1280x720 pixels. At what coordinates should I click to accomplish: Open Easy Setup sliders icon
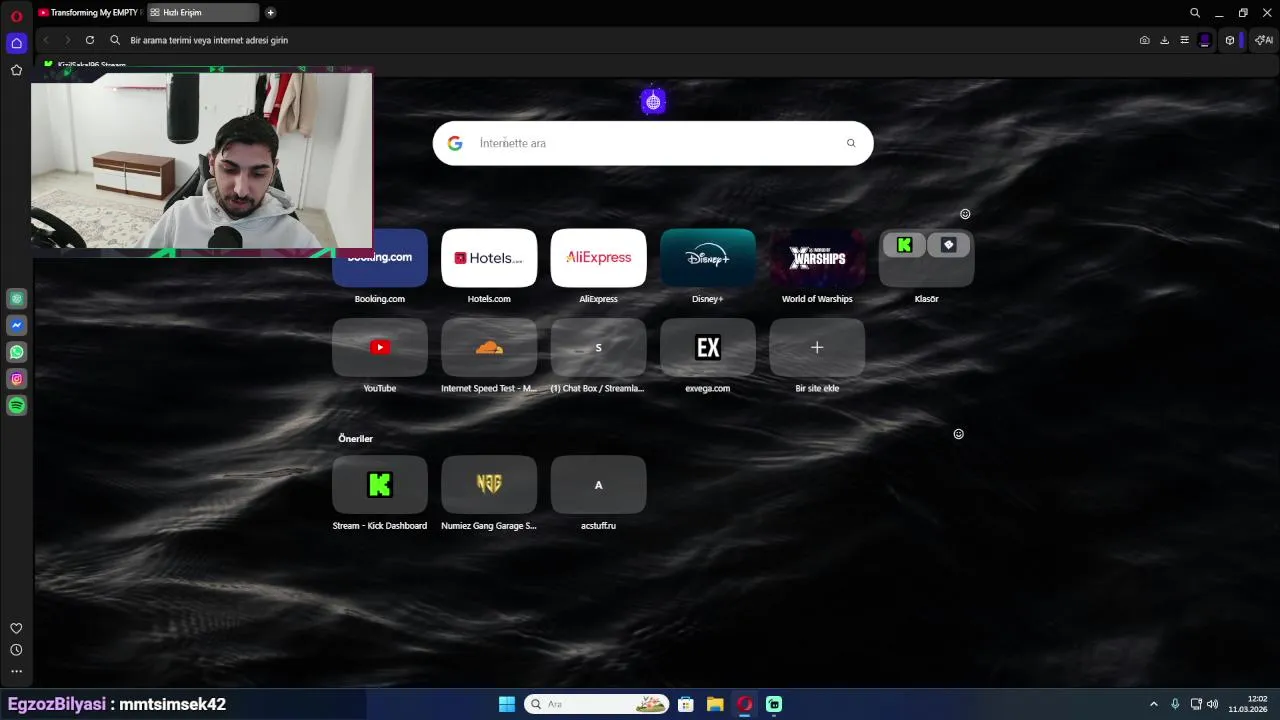tap(1184, 40)
